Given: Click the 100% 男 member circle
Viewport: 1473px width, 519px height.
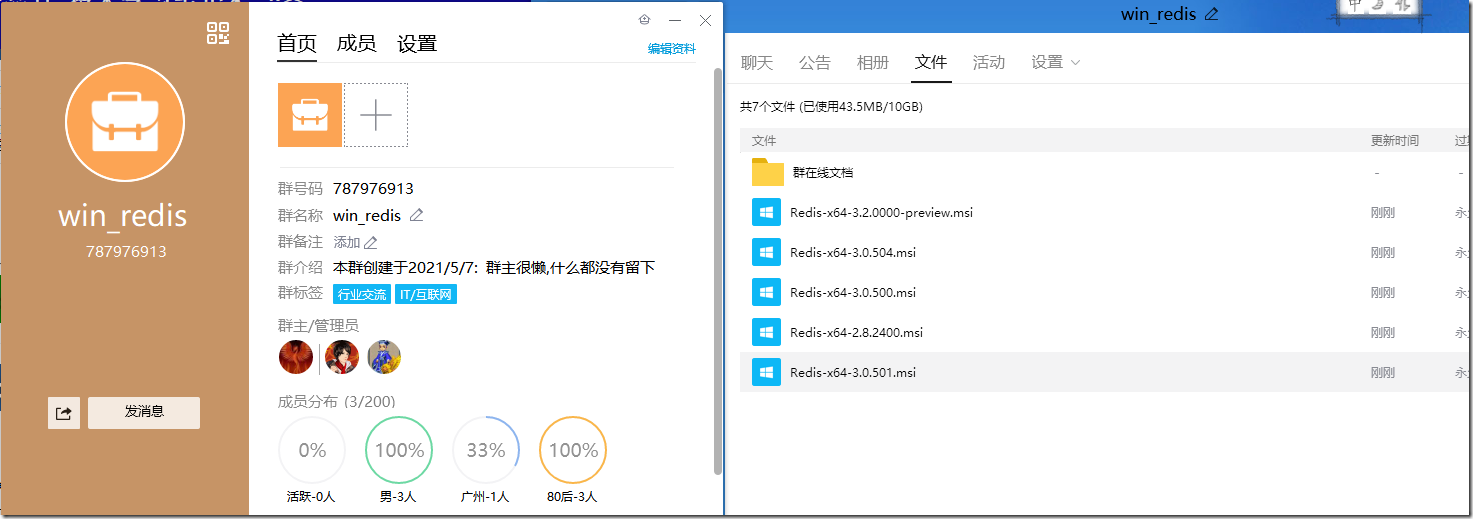Looking at the screenshot, I should click(399, 451).
